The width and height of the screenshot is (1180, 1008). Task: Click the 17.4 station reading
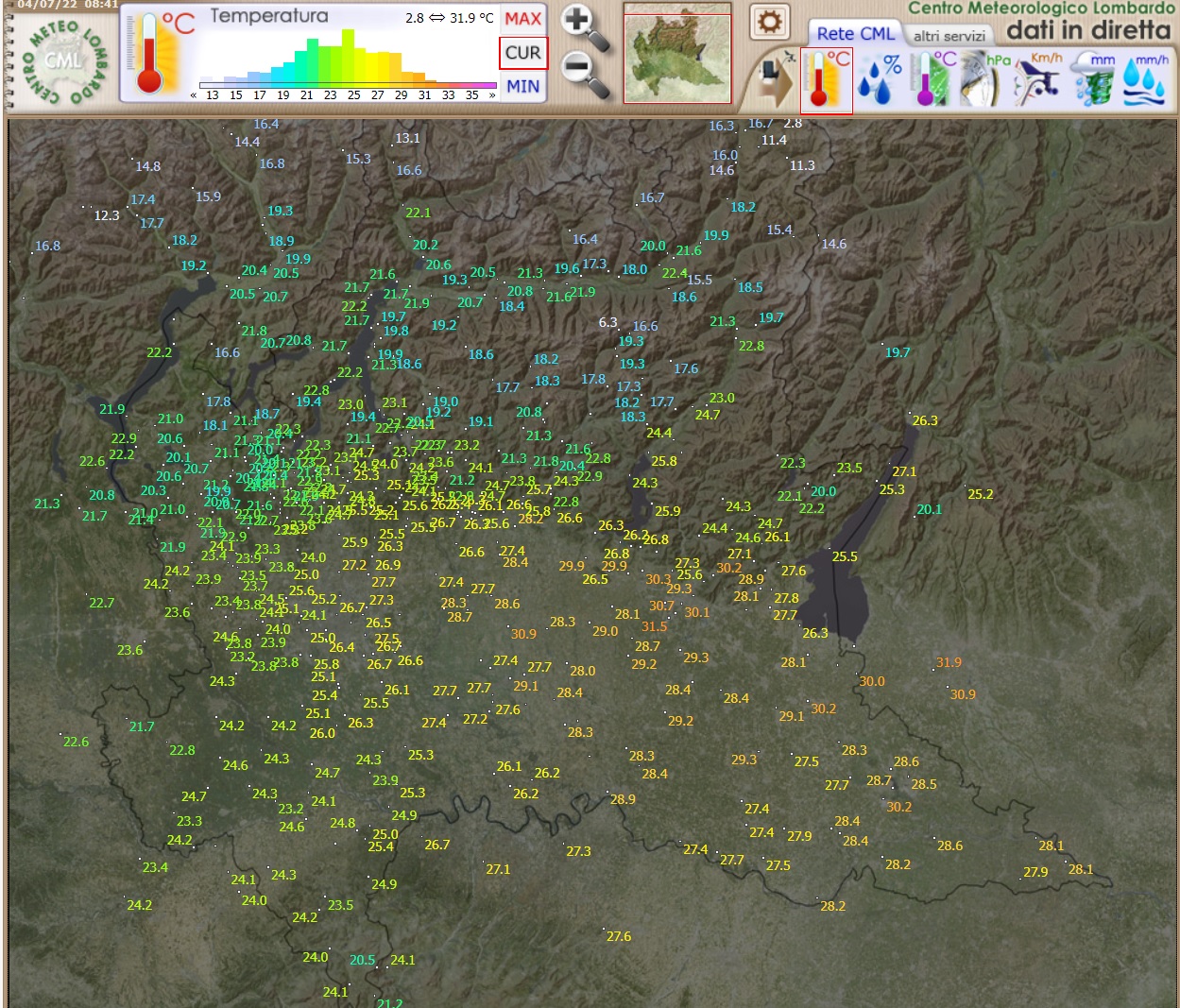point(143,199)
